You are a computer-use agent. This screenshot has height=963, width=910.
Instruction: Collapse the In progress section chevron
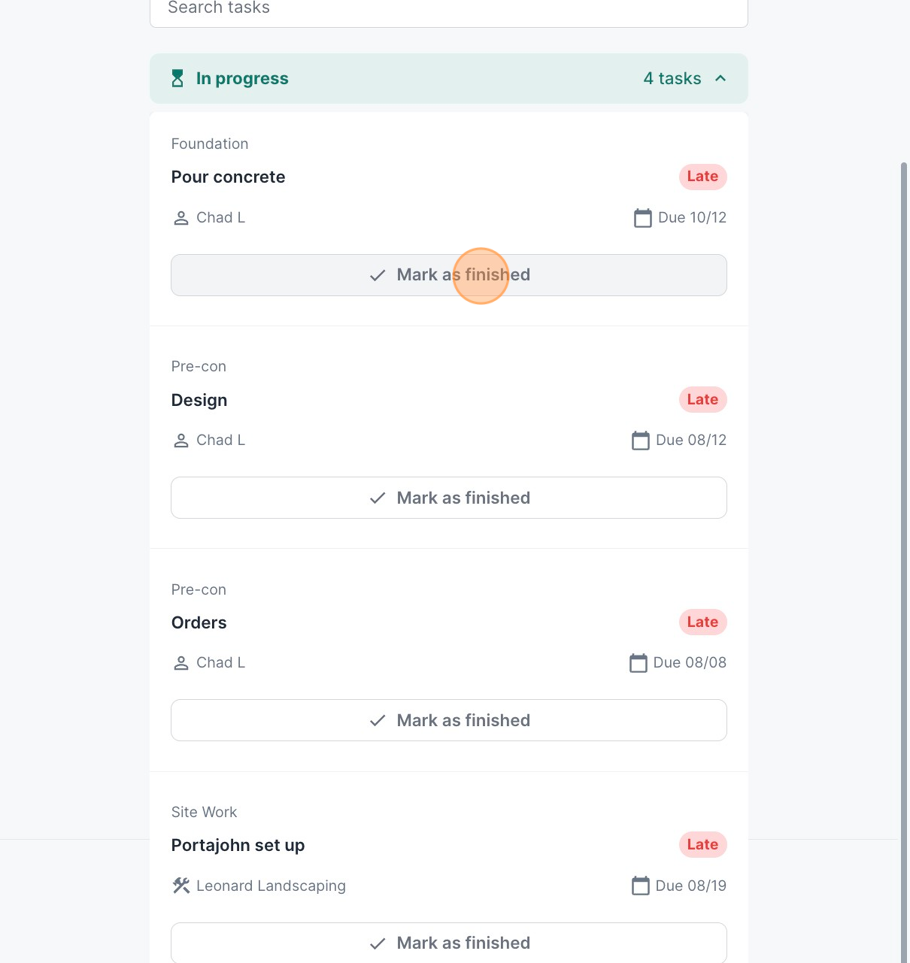pos(721,78)
